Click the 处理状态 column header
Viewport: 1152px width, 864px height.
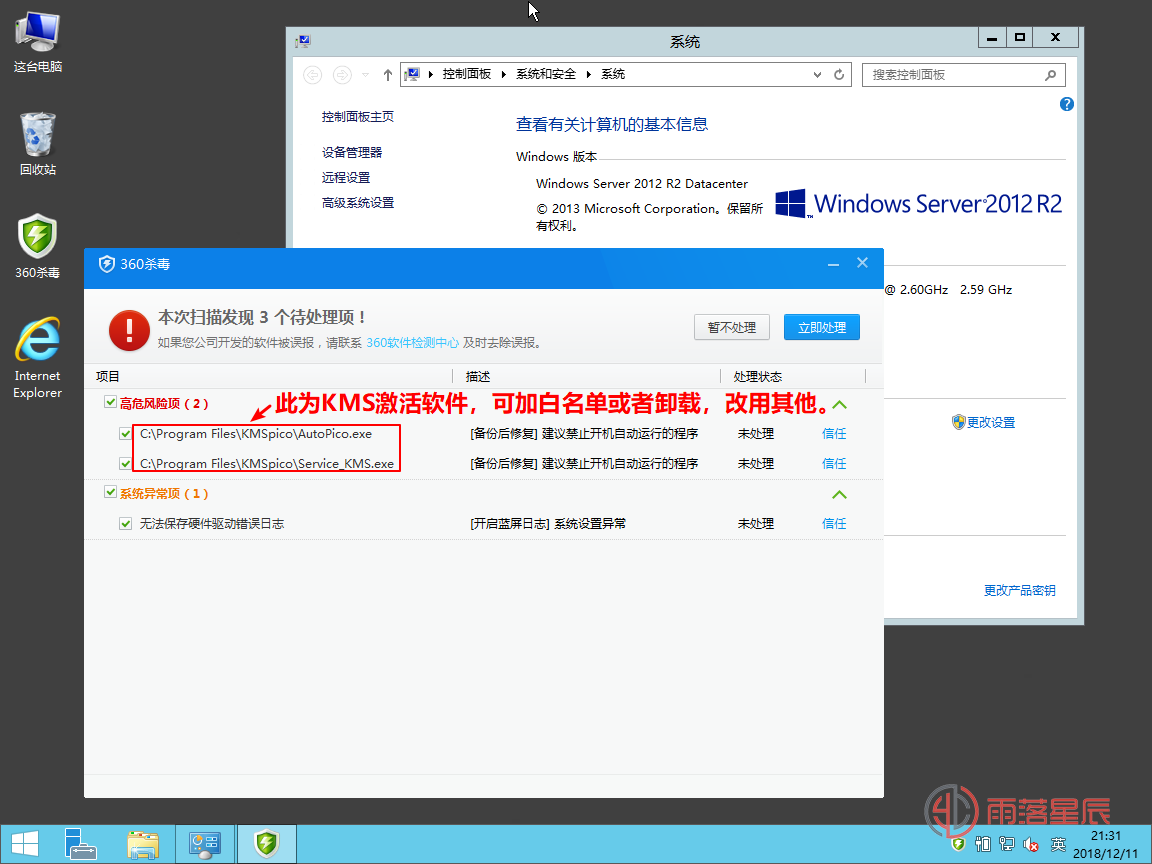pyautogui.click(x=757, y=376)
